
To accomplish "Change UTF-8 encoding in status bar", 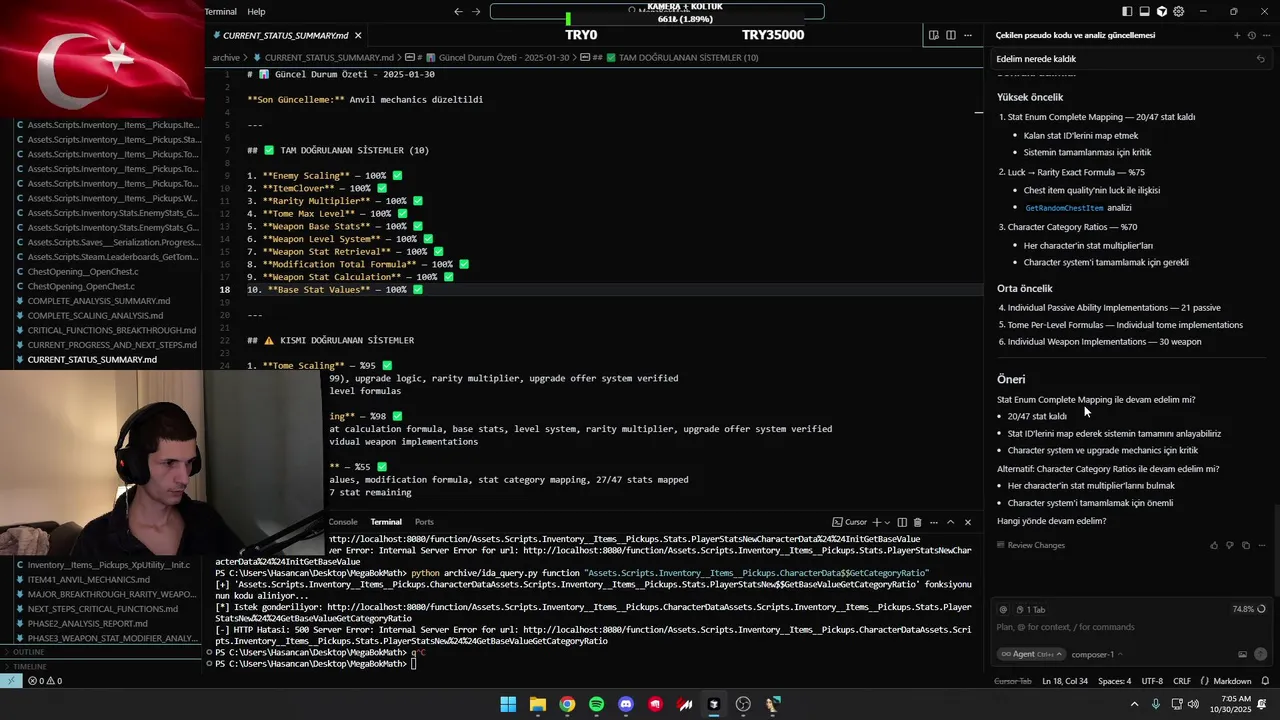I will click(x=1152, y=681).
